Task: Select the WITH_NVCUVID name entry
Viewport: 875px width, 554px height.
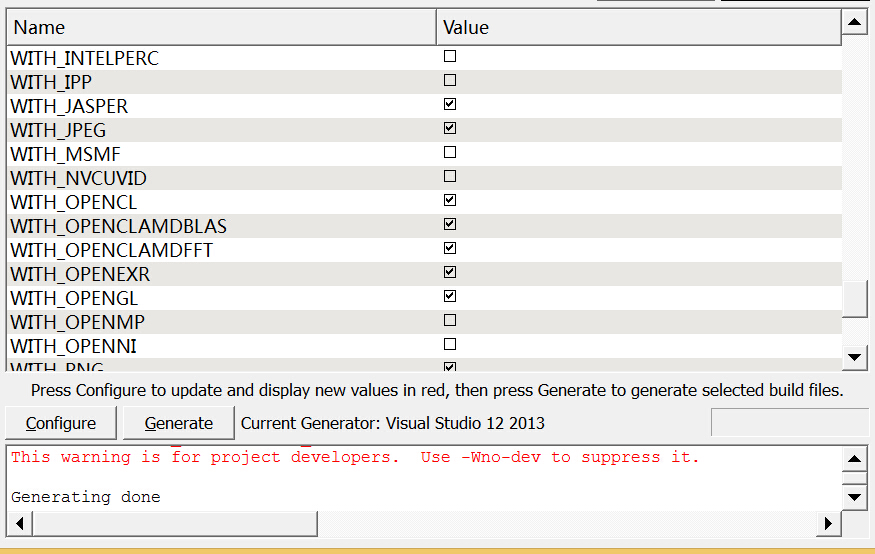Action: (79, 178)
